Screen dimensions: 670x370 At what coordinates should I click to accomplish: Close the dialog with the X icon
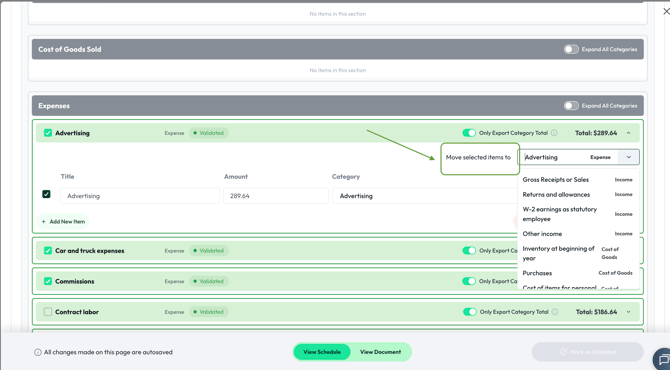click(x=666, y=12)
